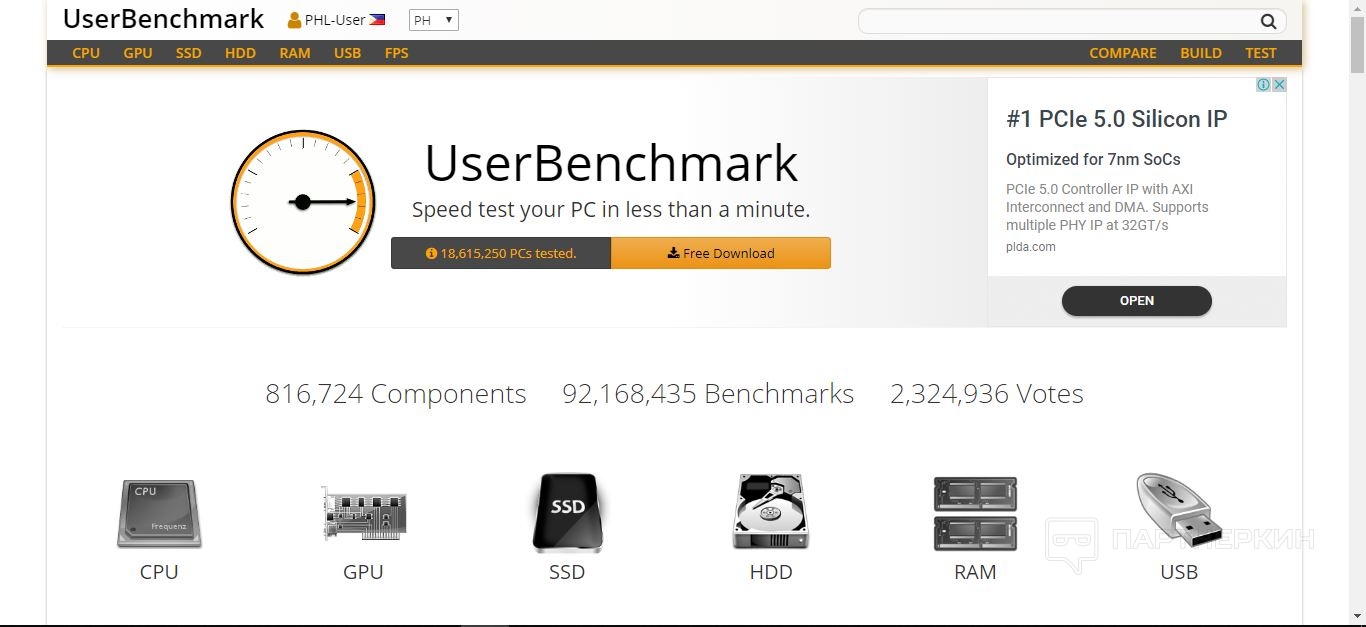
Task: Open the FPS menu item
Action: (x=397, y=53)
